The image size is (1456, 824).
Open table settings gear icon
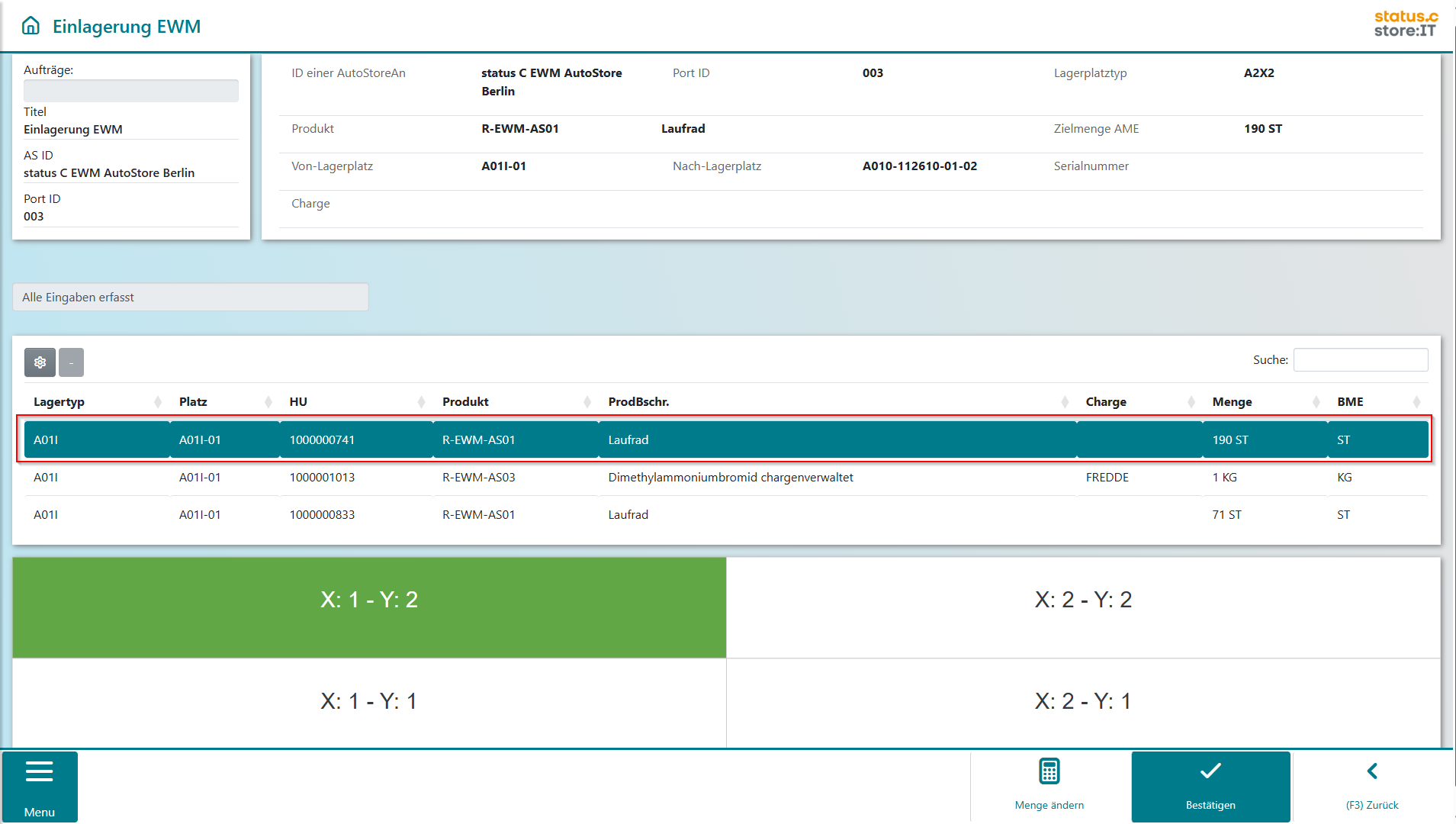[40, 362]
